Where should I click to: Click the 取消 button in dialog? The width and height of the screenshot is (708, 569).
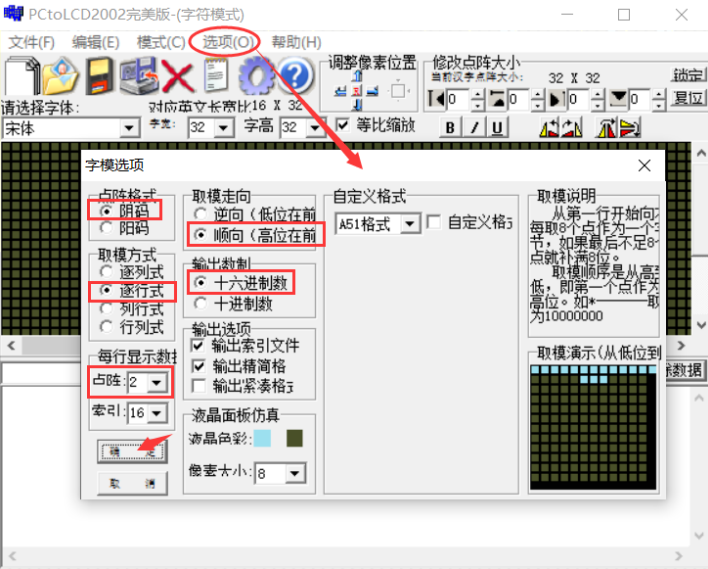tap(132, 484)
